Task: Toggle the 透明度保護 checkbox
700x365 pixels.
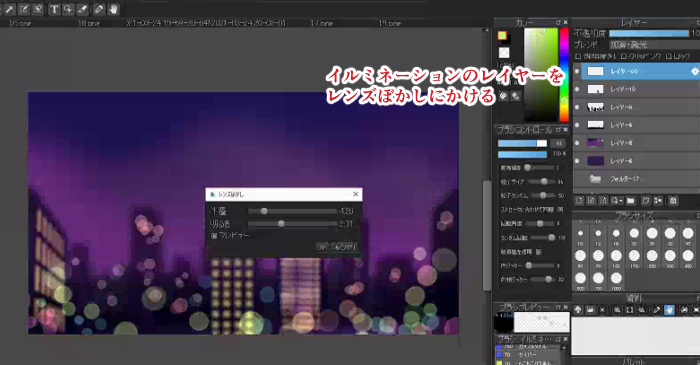Action: point(578,56)
